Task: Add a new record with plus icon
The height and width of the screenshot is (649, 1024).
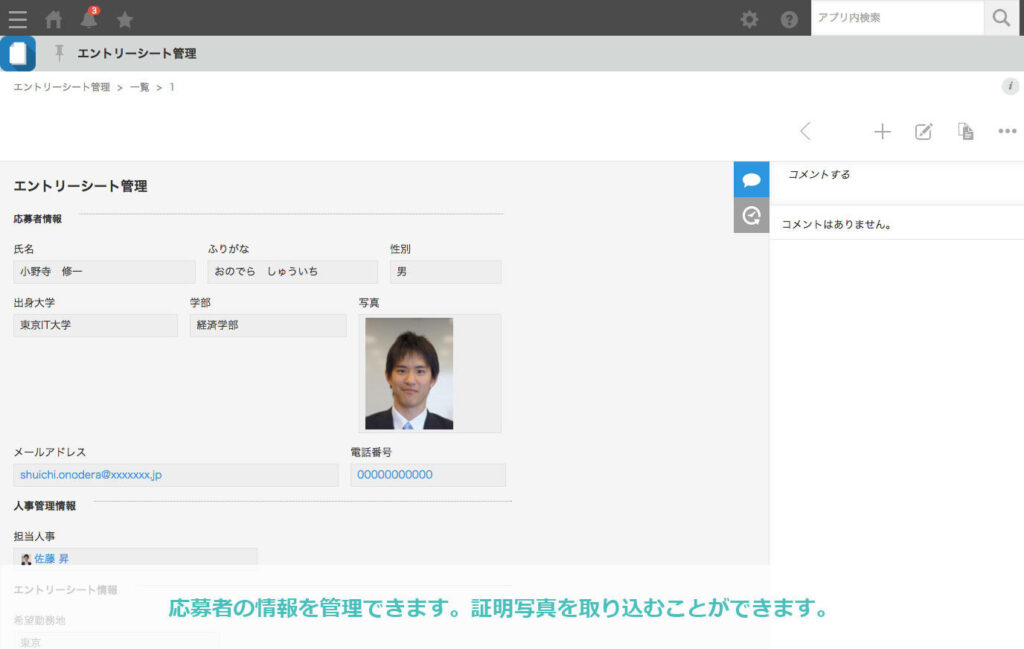Action: tap(882, 131)
